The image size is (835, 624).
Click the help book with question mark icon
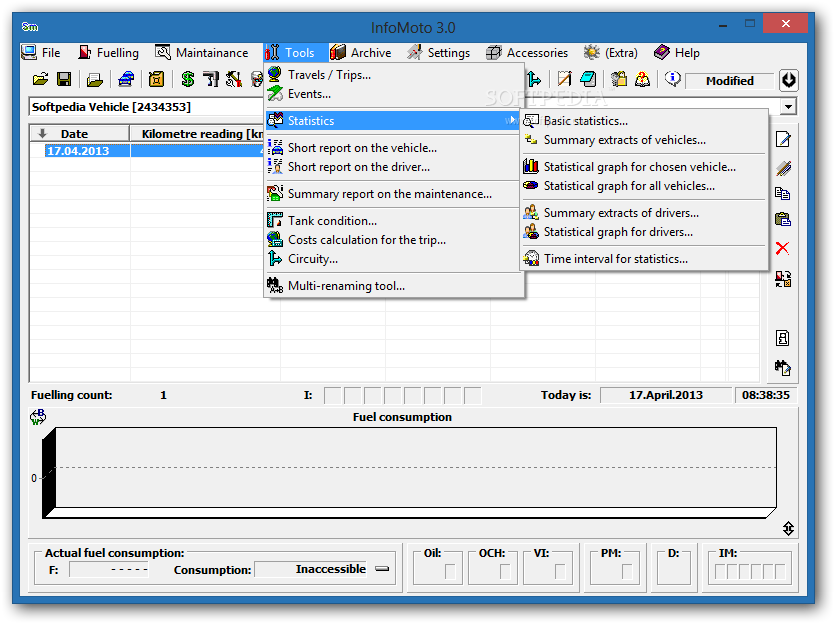pos(643,80)
